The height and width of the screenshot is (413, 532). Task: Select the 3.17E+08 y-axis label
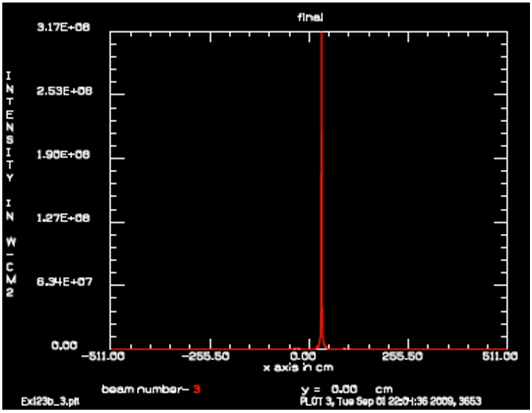[x=63, y=27]
